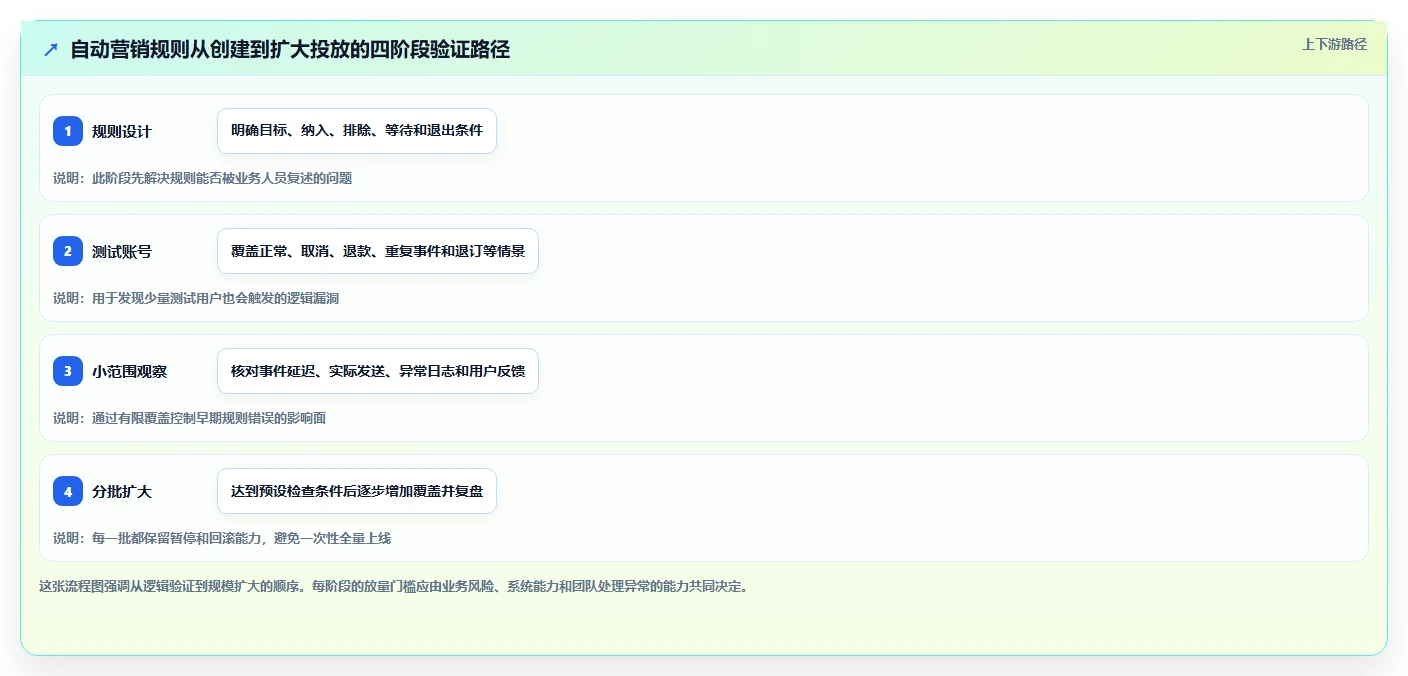Click the 达到预设检查条件后逐步增加覆盖 box
The height and width of the screenshot is (676, 1408).
pyautogui.click(x=357, y=491)
